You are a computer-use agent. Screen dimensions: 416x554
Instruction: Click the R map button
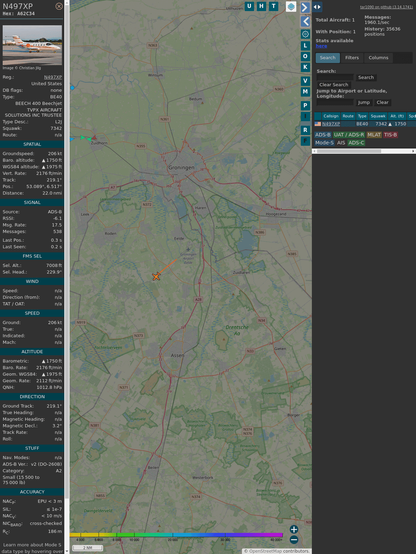[305, 130]
